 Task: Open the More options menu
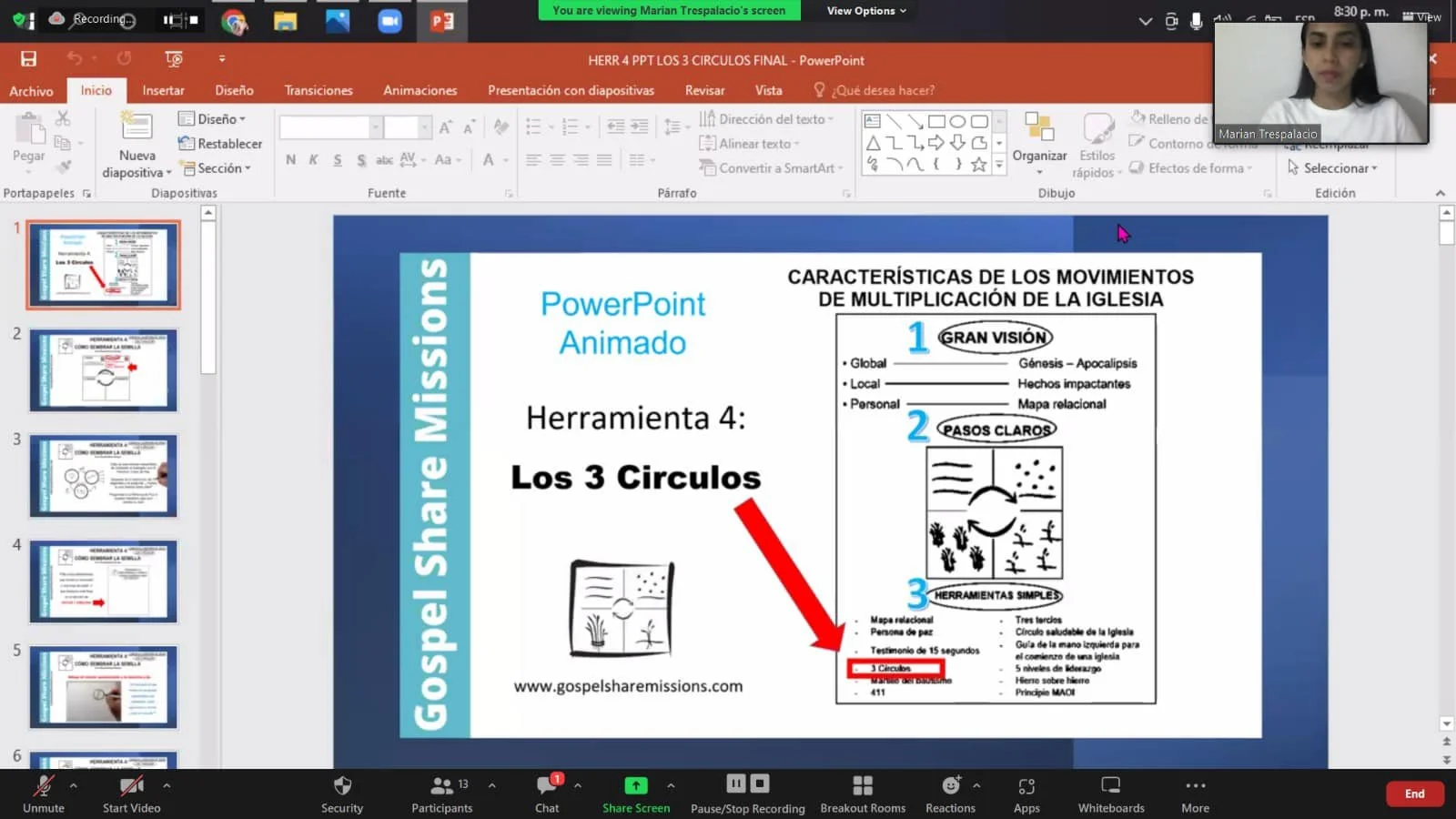point(1196,794)
